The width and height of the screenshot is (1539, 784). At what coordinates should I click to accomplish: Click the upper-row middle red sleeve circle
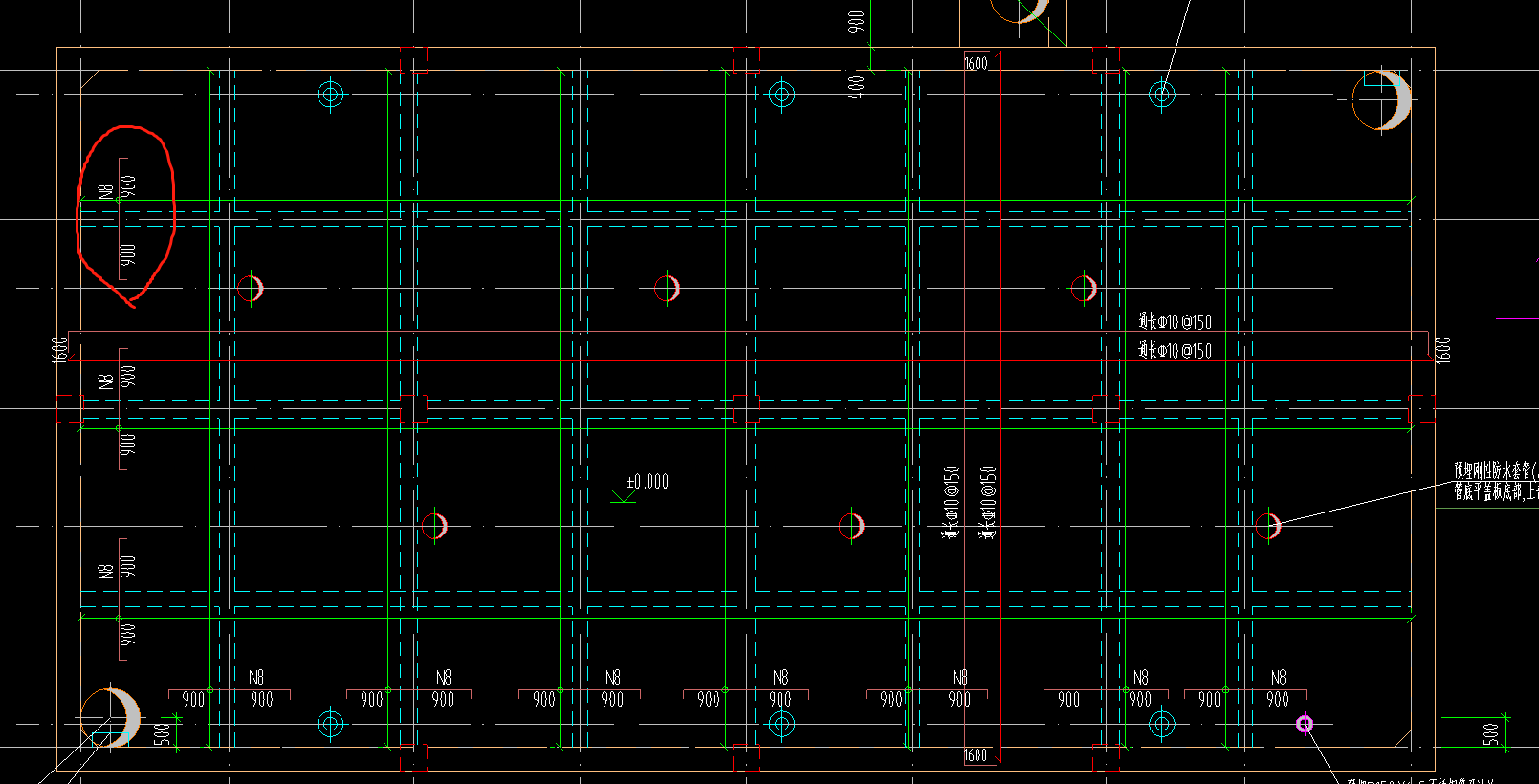[668, 288]
